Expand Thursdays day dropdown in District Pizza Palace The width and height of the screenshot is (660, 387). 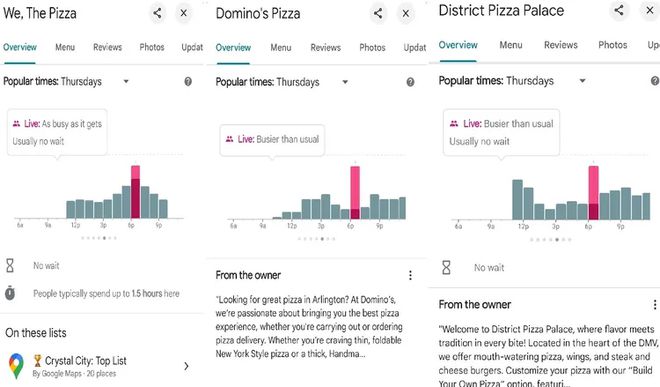click(583, 81)
